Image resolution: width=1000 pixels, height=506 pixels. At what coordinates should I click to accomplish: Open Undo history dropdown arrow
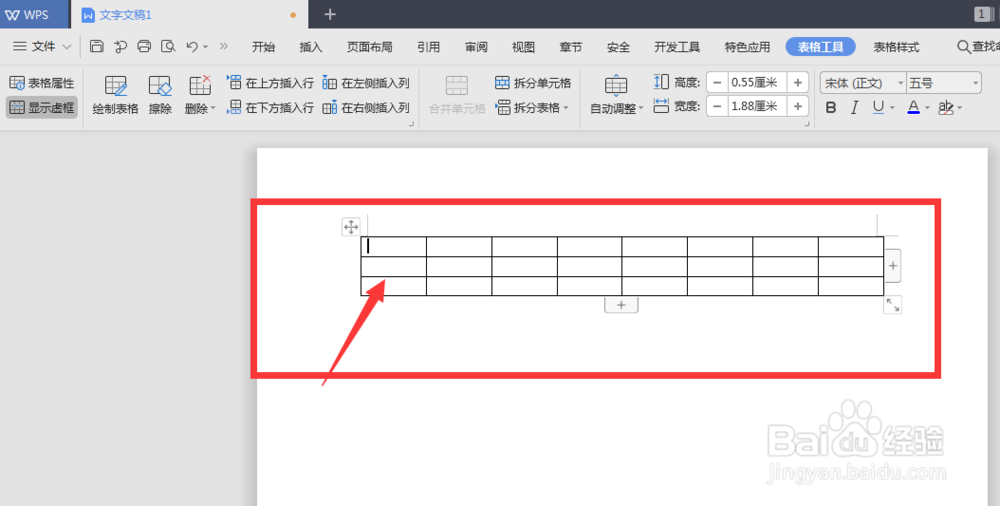205,47
